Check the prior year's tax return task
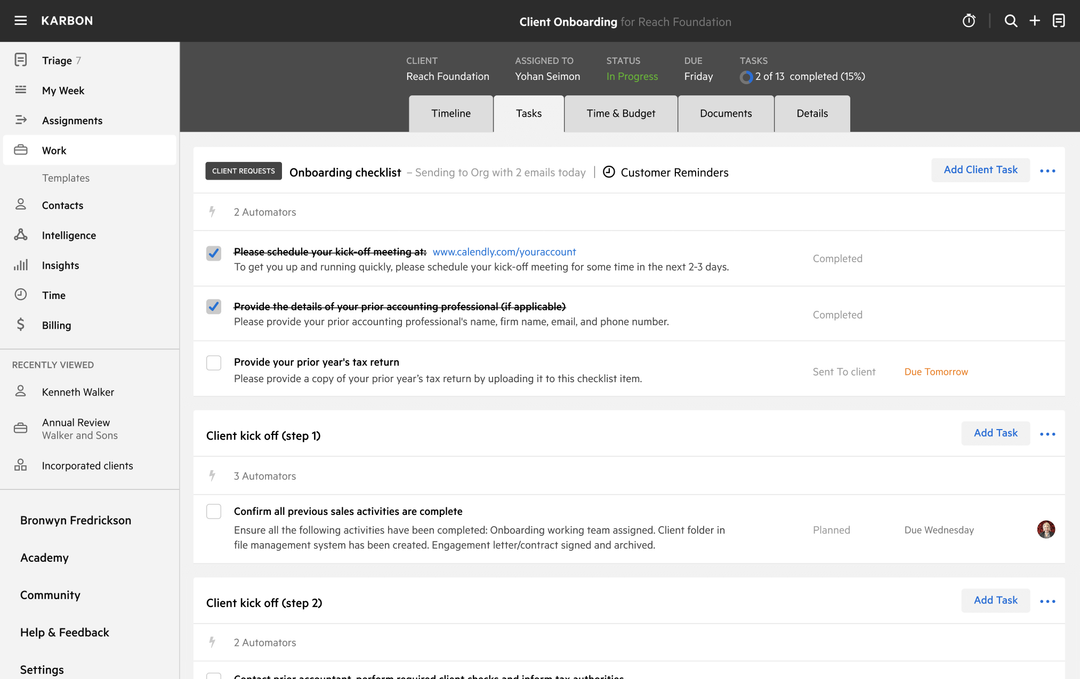Image resolution: width=1080 pixels, height=679 pixels. 213,362
